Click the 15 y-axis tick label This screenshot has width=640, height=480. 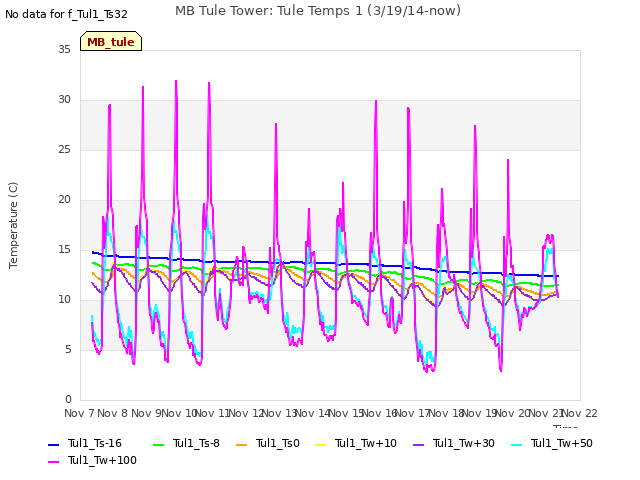(x=64, y=249)
